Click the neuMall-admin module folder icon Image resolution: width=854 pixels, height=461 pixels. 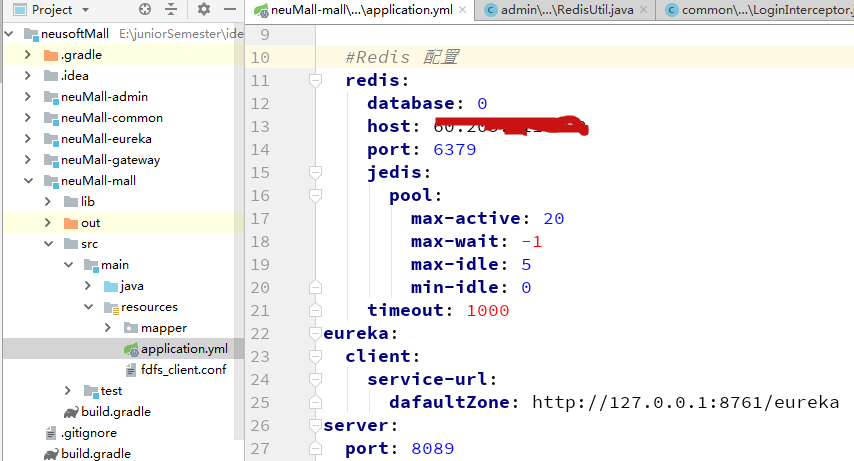coord(51,98)
